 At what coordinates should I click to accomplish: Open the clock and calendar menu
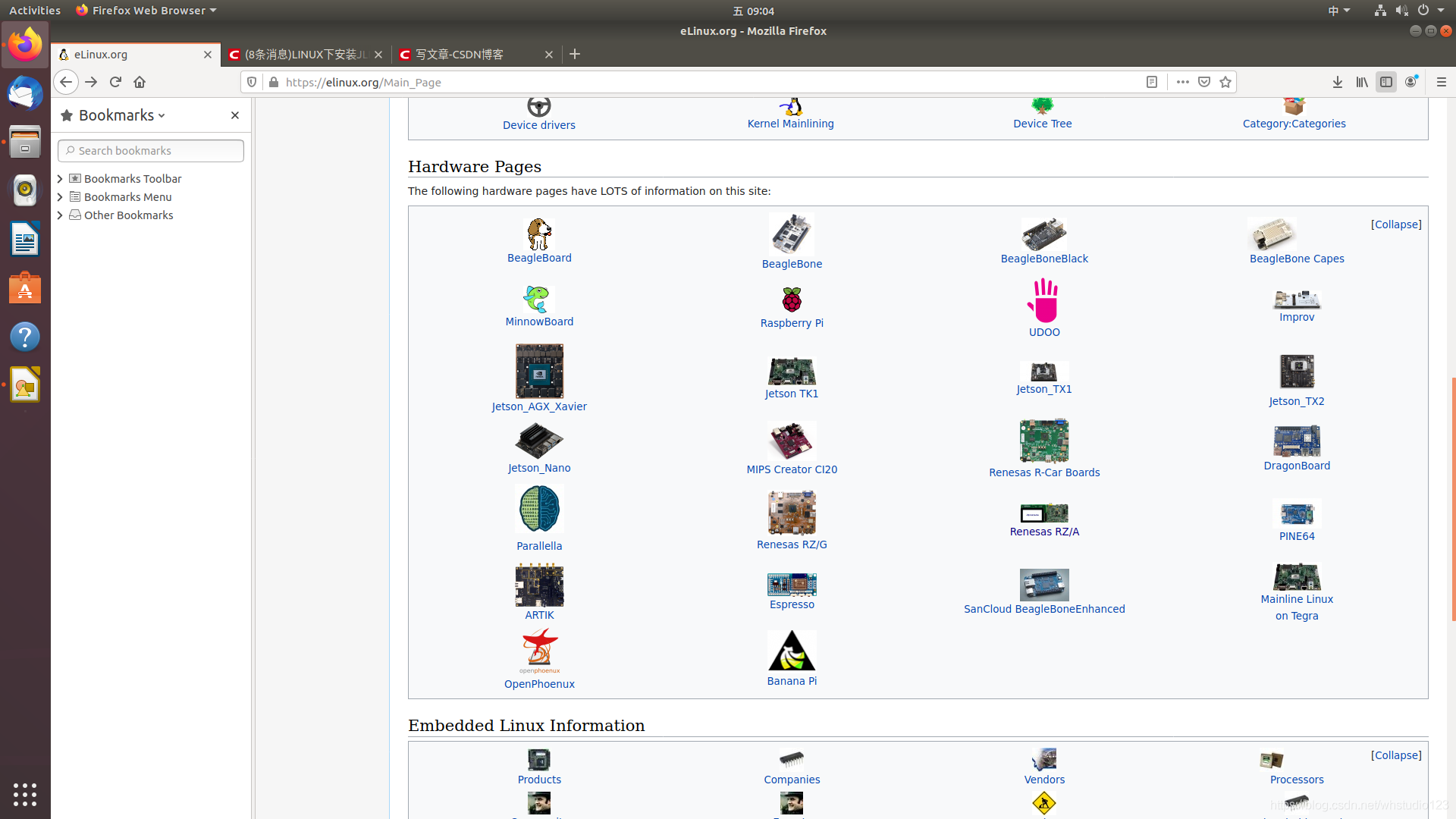[x=753, y=11]
